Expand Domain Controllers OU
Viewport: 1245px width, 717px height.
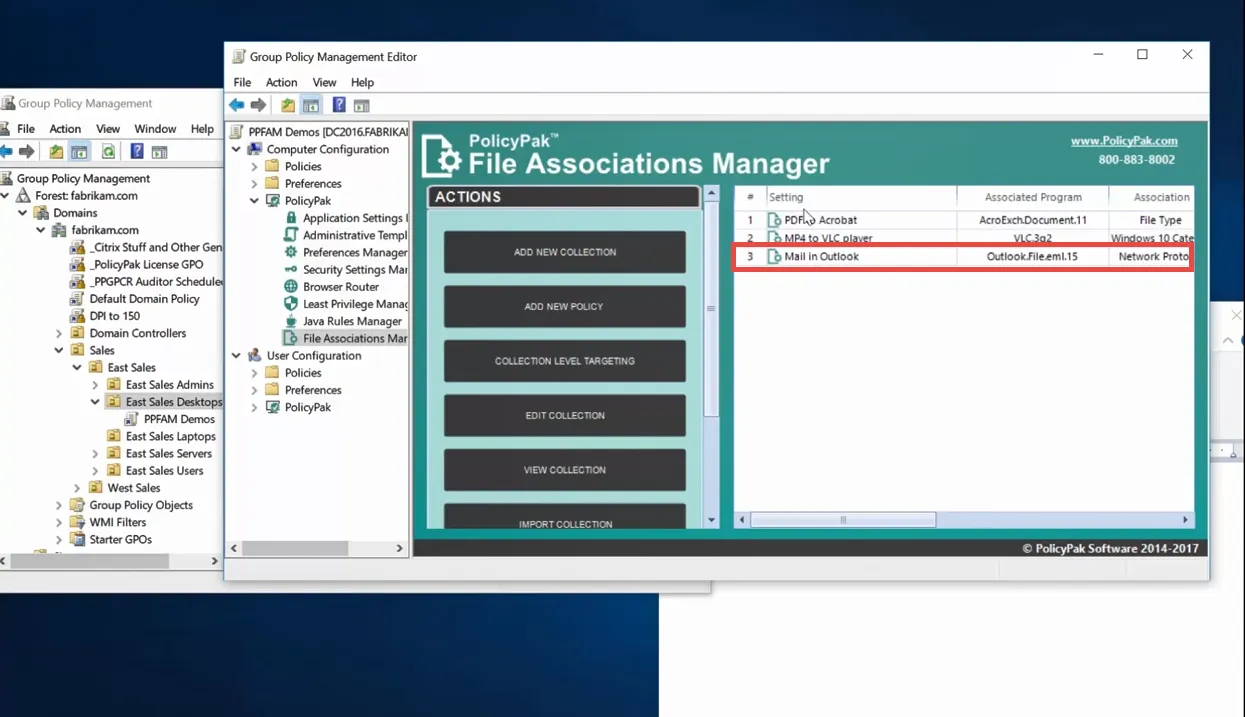click(x=59, y=333)
